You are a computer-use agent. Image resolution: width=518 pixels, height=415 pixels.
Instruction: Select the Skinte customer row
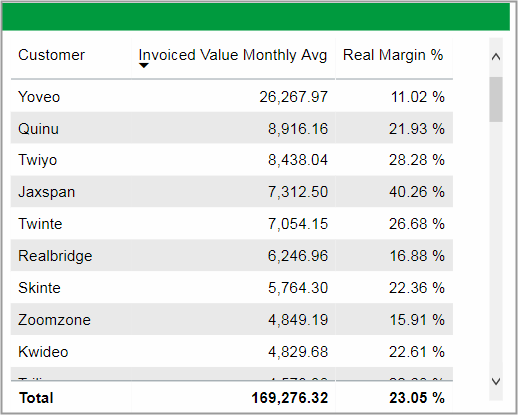[x=232, y=288]
